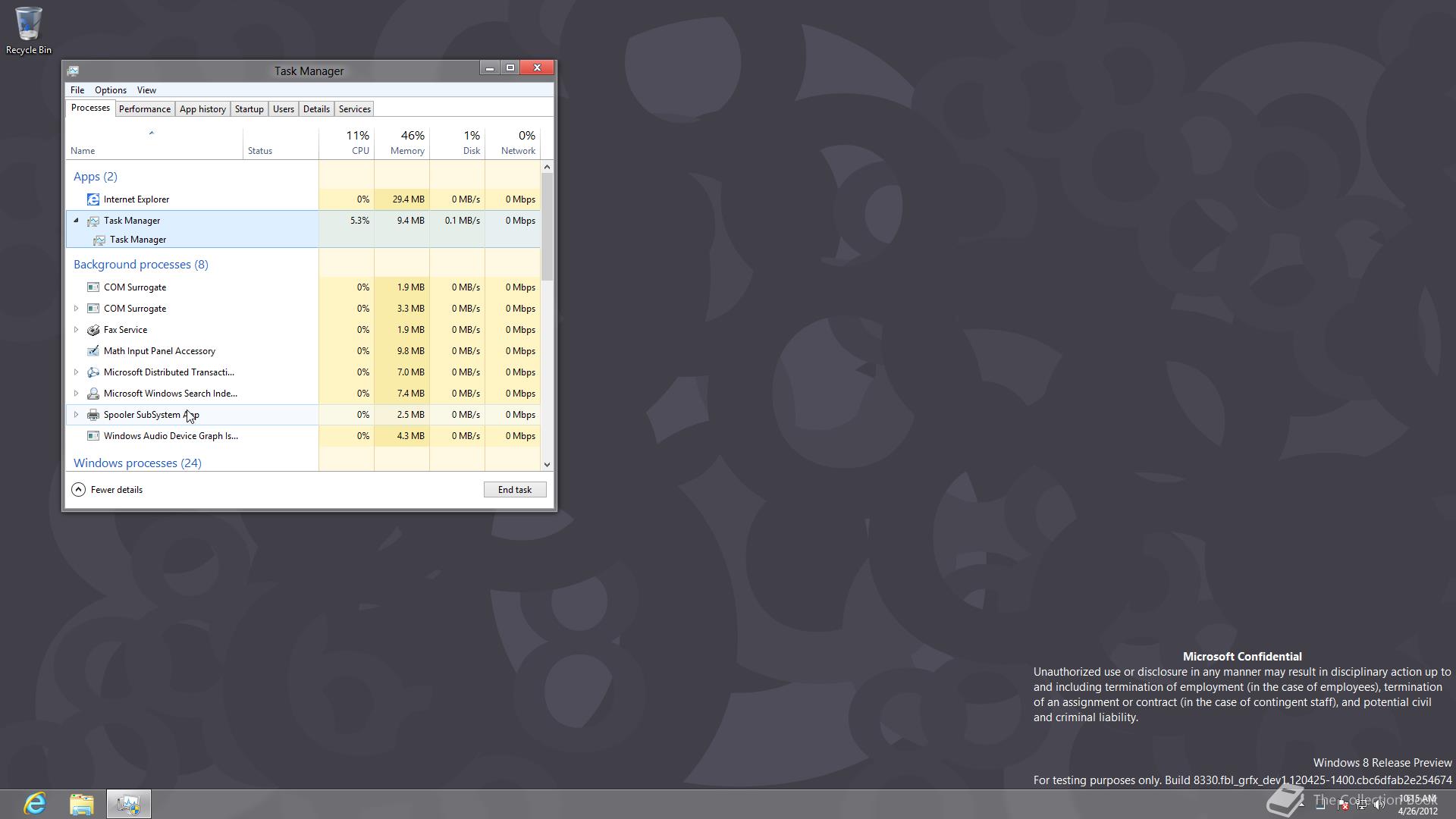This screenshot has width=1456, height=819.
Task: Click the Task Manager title bar icon
Action: click(x=73, y=71)
